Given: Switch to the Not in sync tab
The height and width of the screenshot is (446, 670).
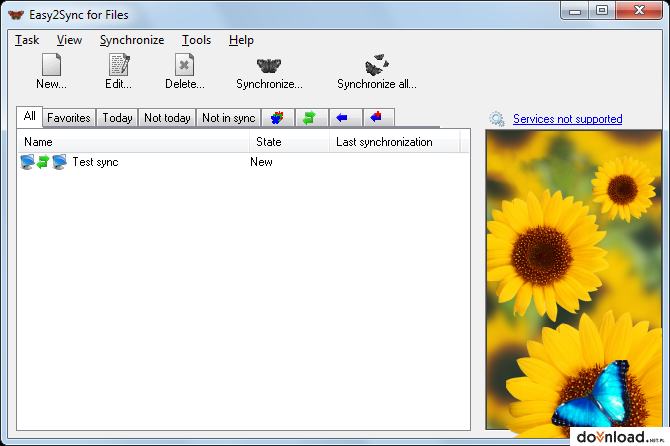Looking at the screenshot, I should (x=229, y=117).
